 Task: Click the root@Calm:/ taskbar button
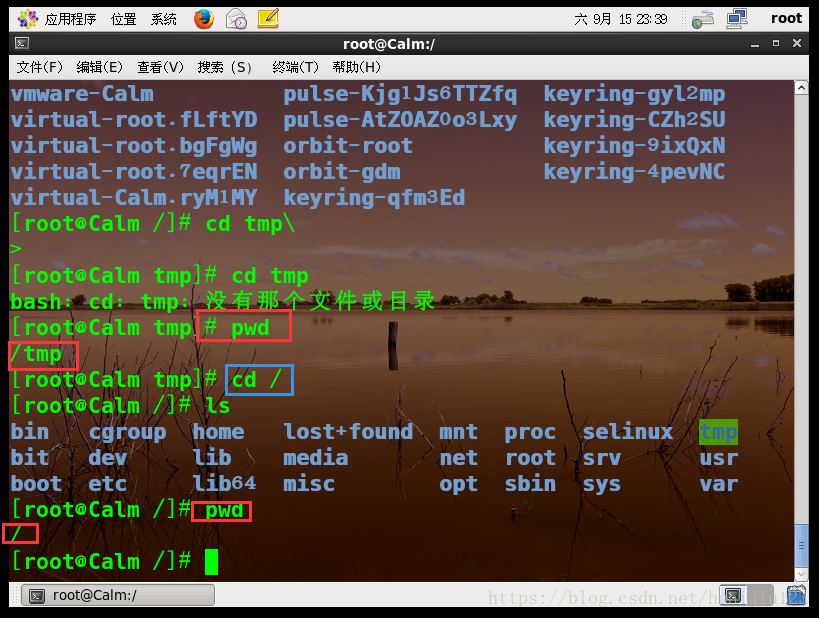[x=118, y=596]
